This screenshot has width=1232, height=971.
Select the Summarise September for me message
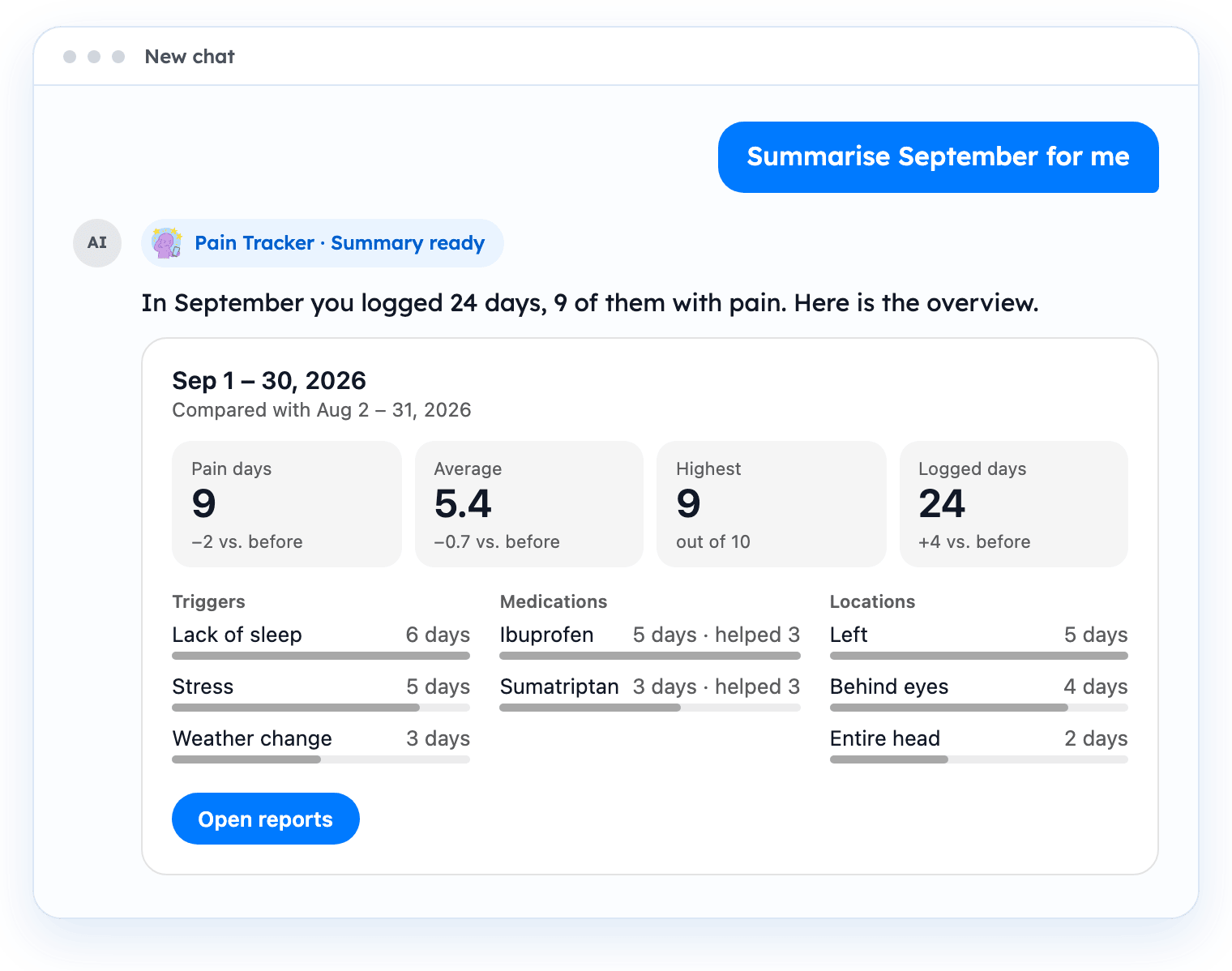[938, 157]
